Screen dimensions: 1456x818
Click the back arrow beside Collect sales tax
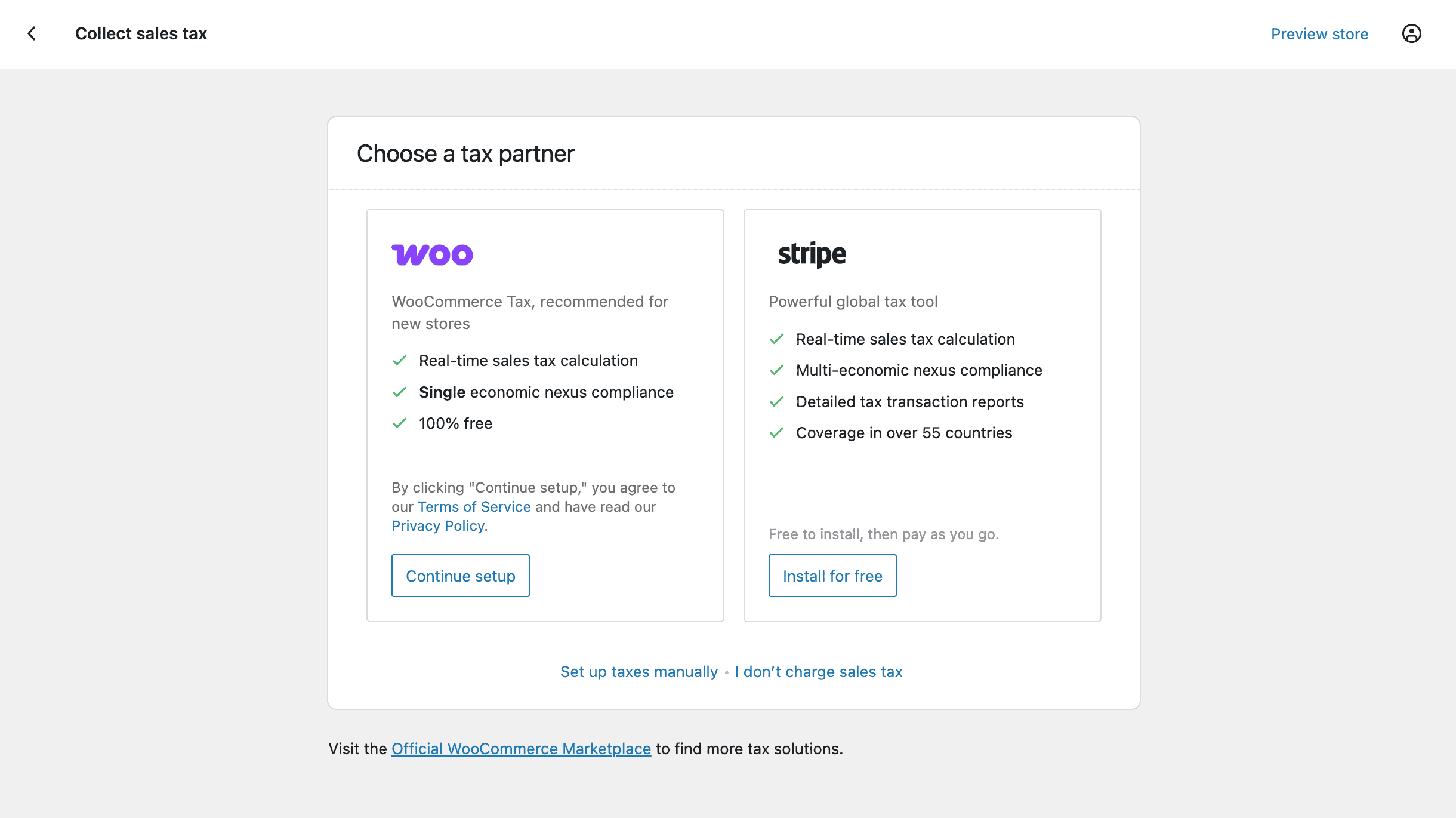point(31,33)
